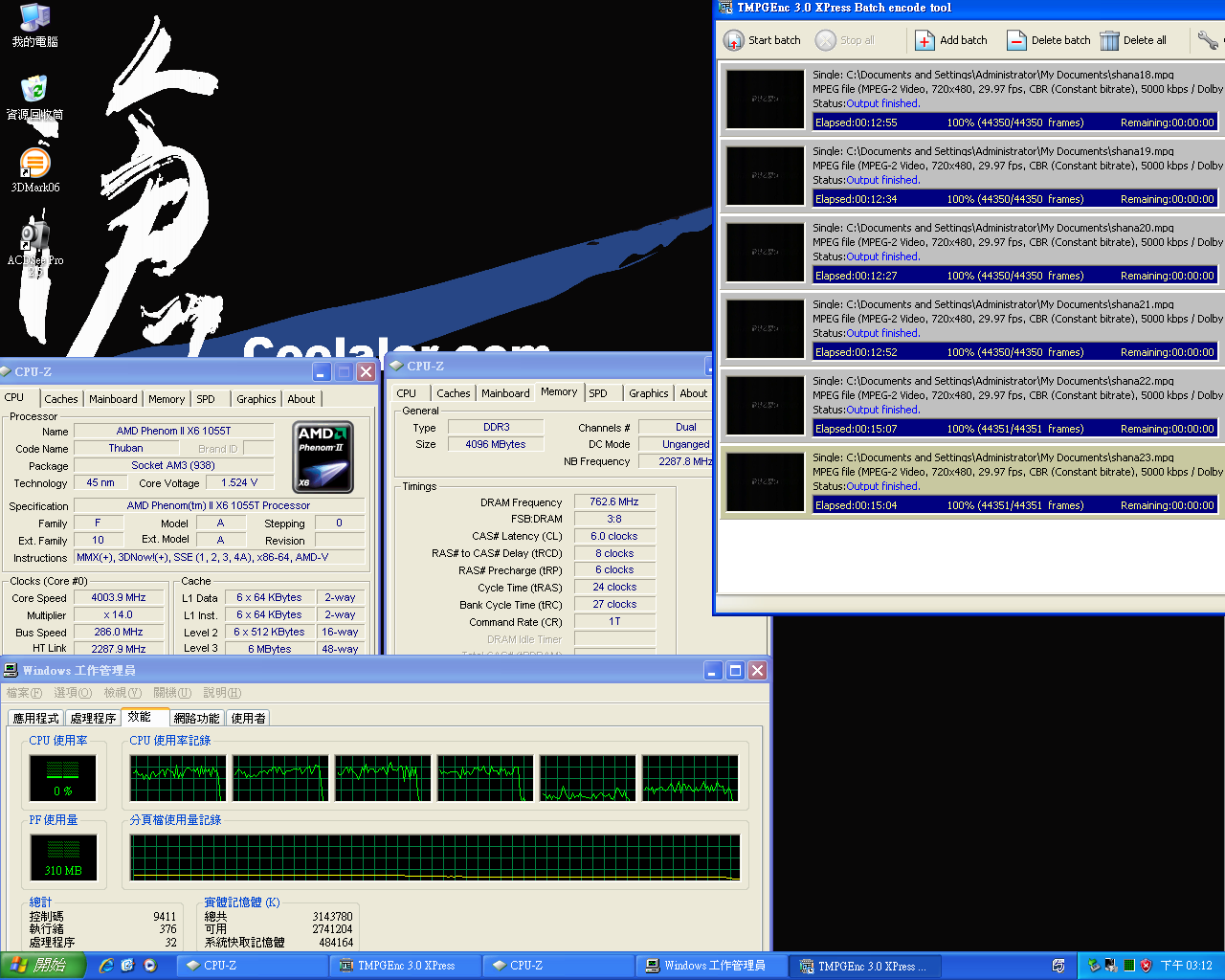Switch to Memory tab in left CPU-Z
This screenshot has width=1225, height=980.
[167, 399]
